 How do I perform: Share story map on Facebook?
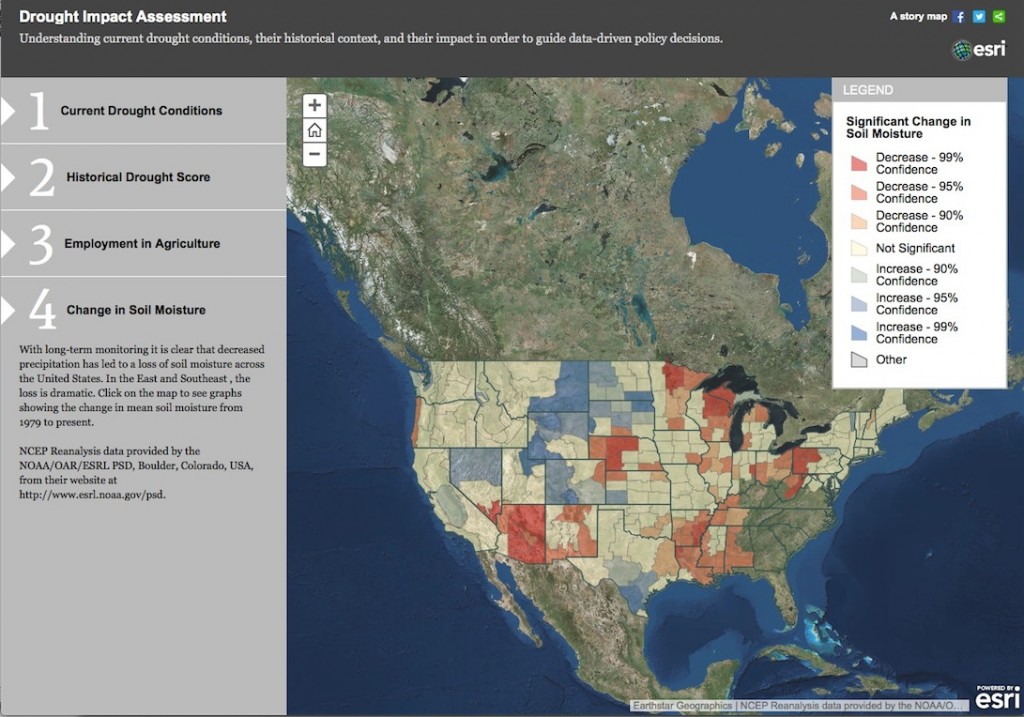pos(959,17)
